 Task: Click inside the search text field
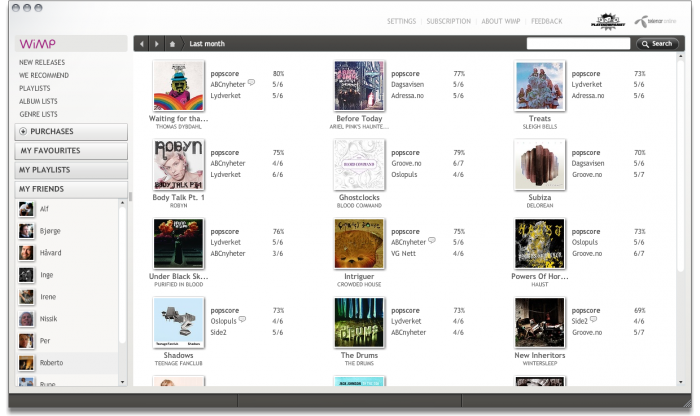(578, 44)
